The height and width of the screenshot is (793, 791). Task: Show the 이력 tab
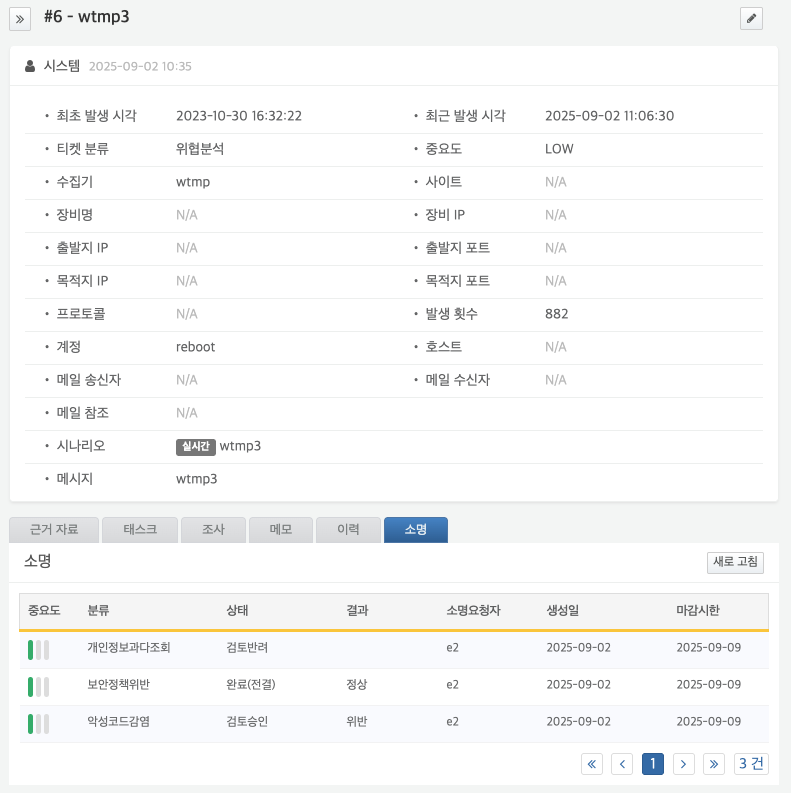point(348,530)
